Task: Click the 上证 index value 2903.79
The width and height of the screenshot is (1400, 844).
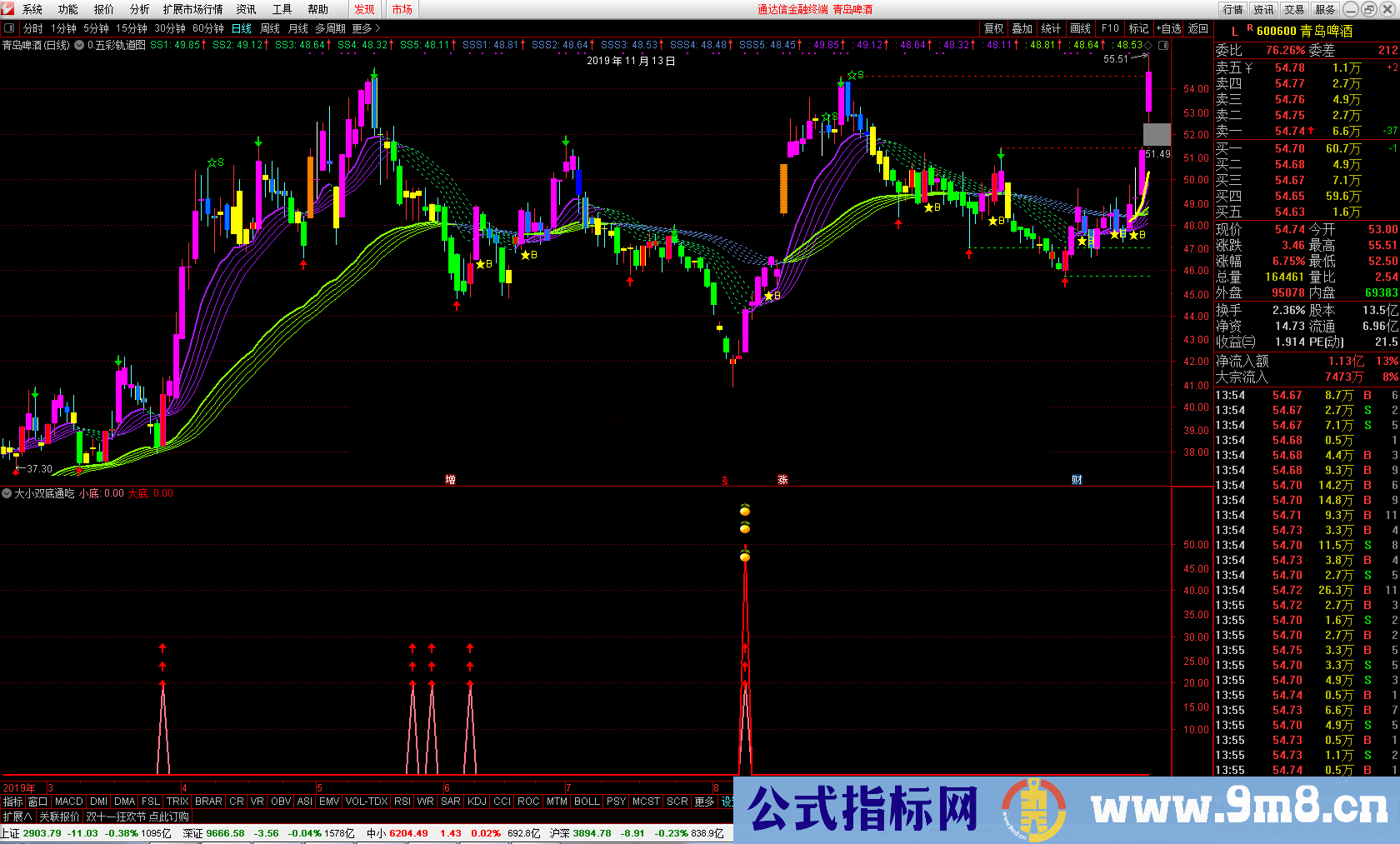Action: [42, 833]
